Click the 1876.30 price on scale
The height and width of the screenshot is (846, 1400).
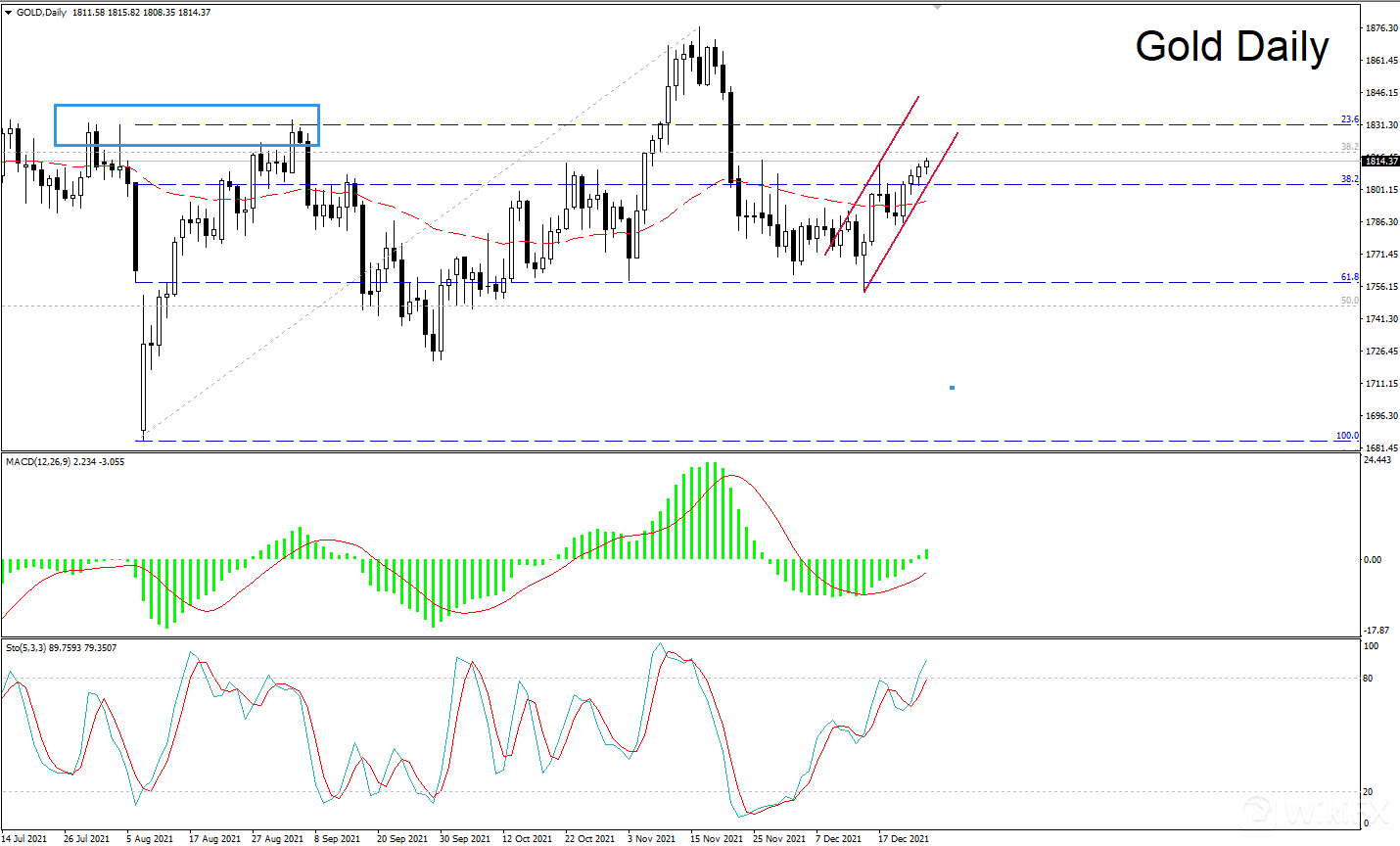(x=1381, y=28)
